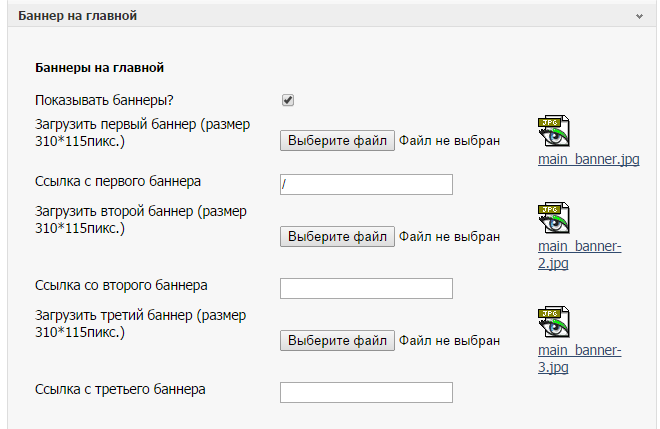Collapse the 'Баннер на главной' panel arrow
The width and height of the screenshot is (660, 429).
click(x=638, y=16)
